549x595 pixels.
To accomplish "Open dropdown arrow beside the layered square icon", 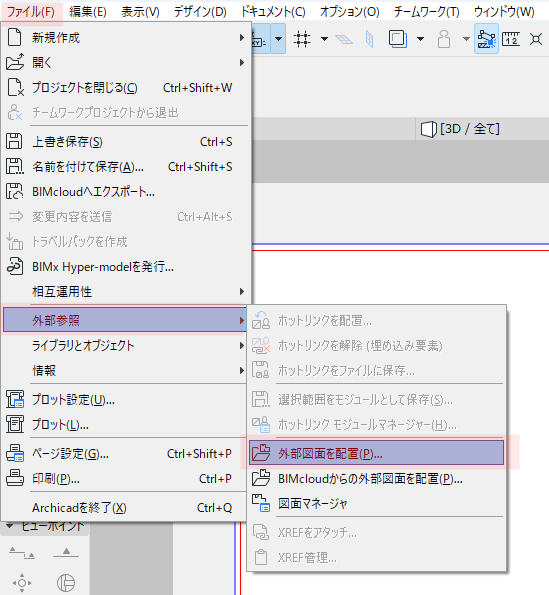I will (420, 39).
